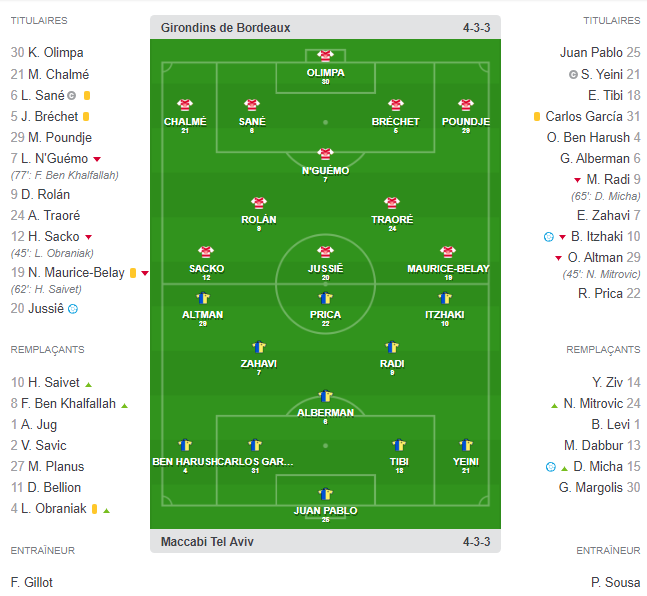
Task: Select E. Zahavi in the right lineup list
Action: 603,215
